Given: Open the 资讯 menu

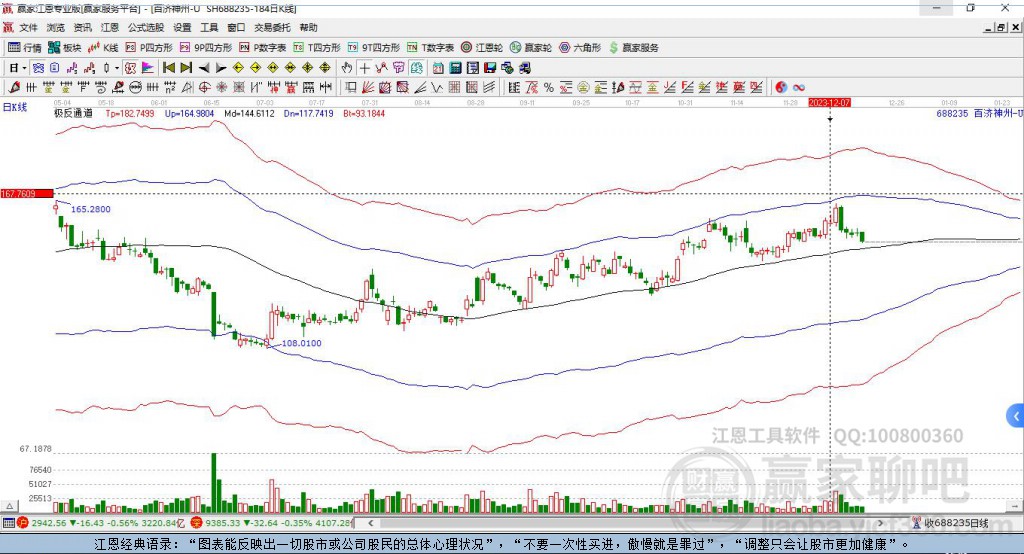Looking at the screenshot, I should (x=83, y=27).
